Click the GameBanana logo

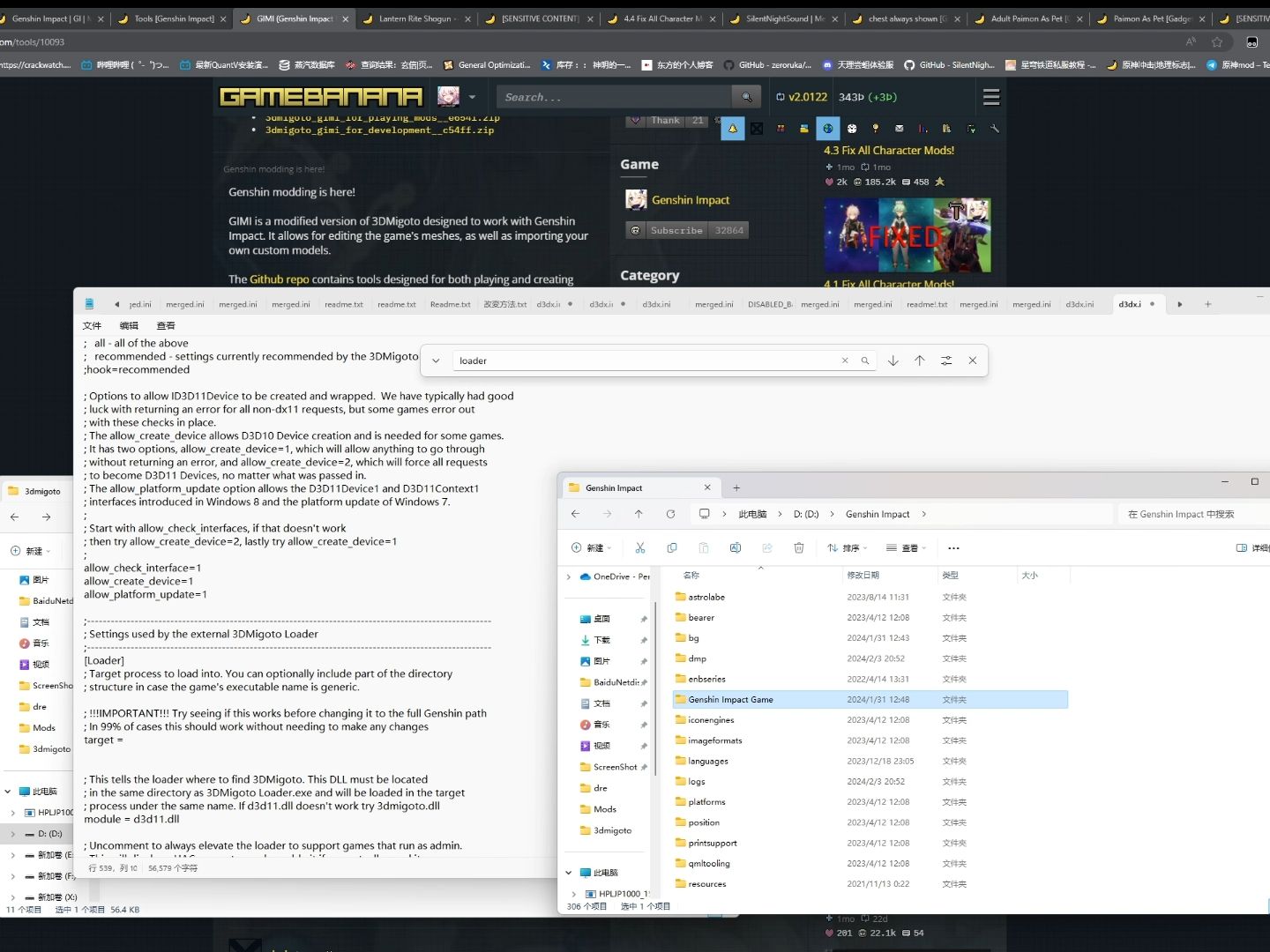pos(321,97)
